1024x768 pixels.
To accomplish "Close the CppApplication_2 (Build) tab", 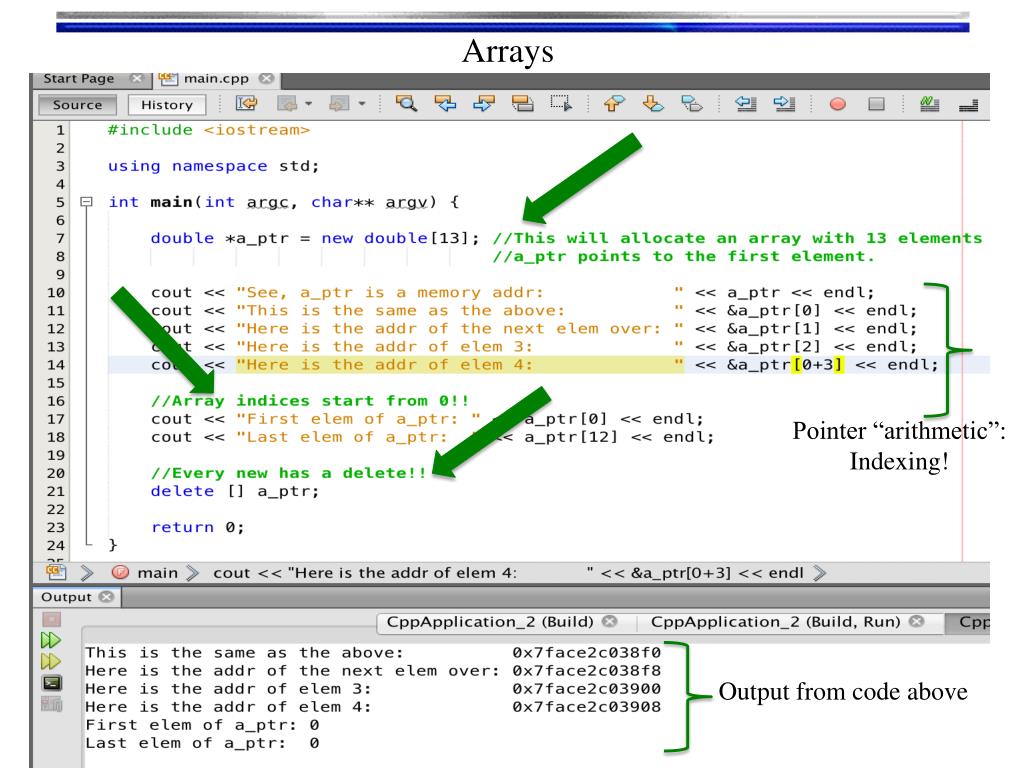I will [x=609, y=621].
